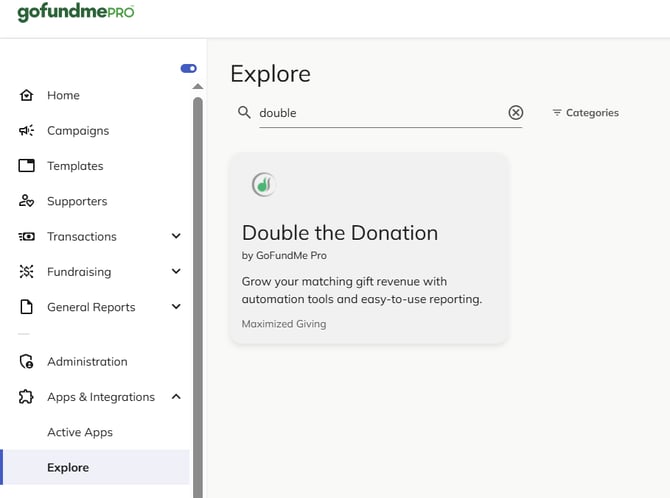Open the Categories filter
This screenshot has height=498, width=670.
point(585,113)
